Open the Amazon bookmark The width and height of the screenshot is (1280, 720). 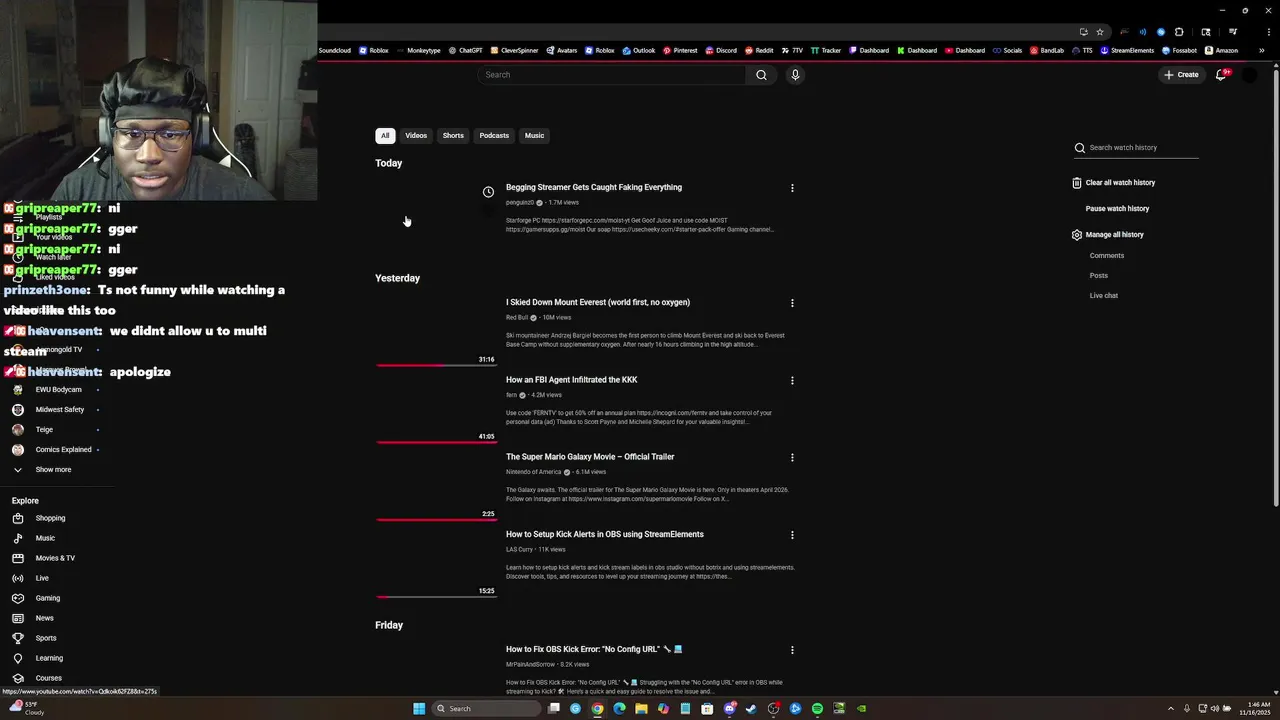[x=1221, y=50]
